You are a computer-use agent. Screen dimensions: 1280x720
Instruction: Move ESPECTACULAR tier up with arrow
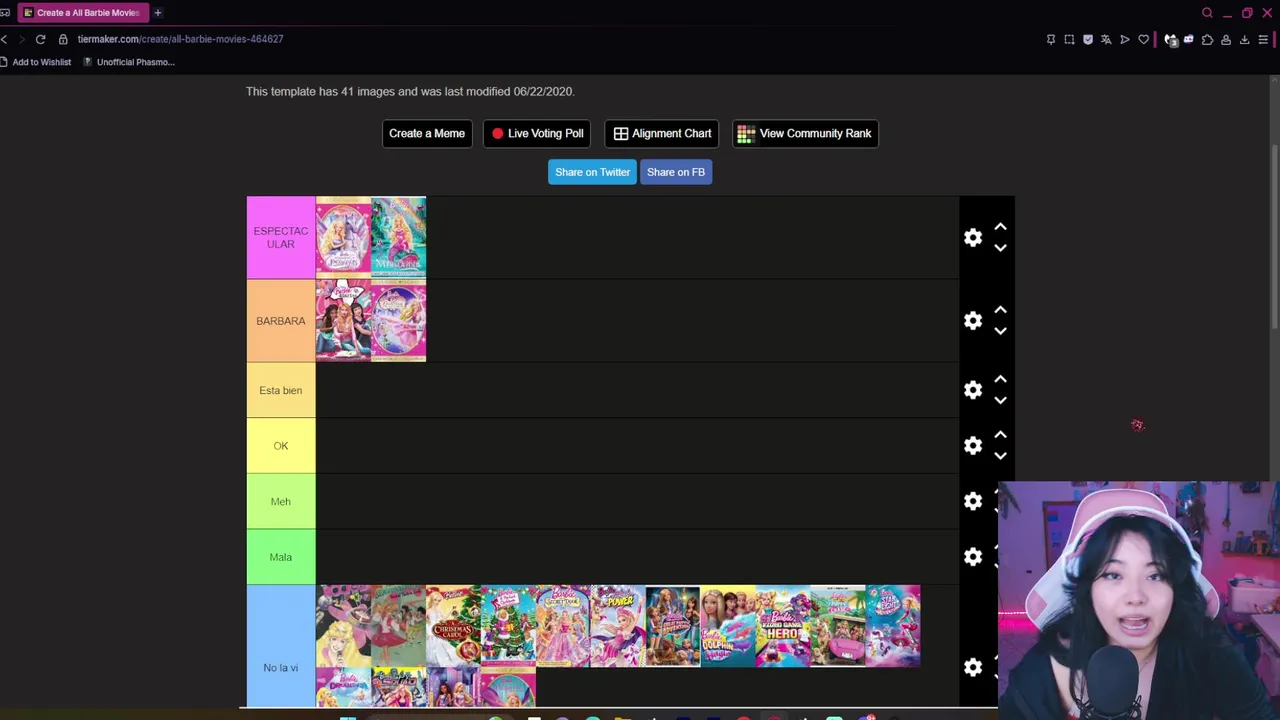tap(1000, 227)
